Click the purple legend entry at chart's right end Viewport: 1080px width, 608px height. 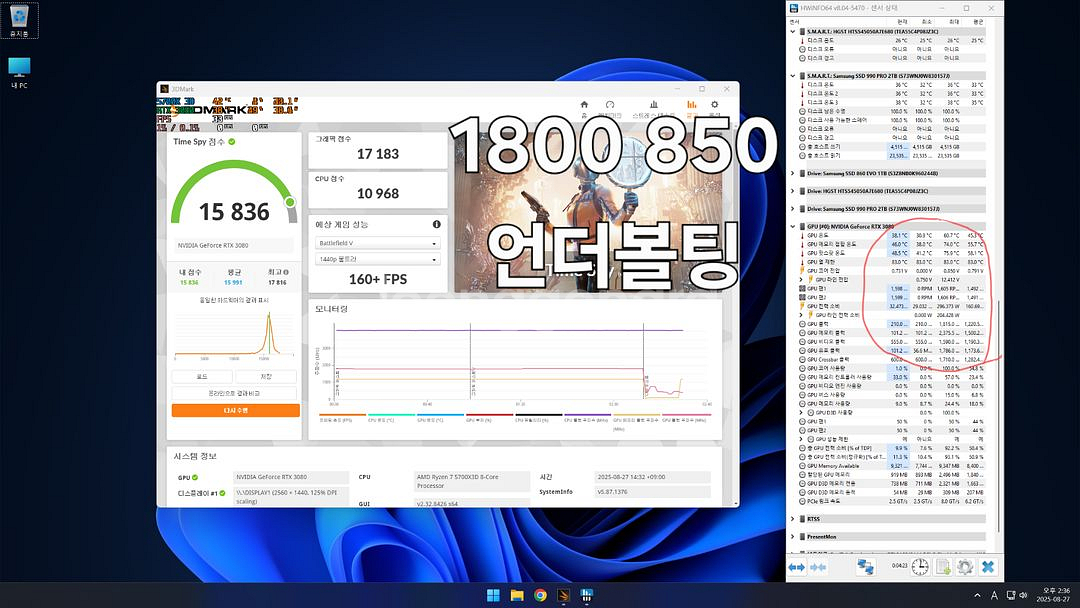coord(687,417)
